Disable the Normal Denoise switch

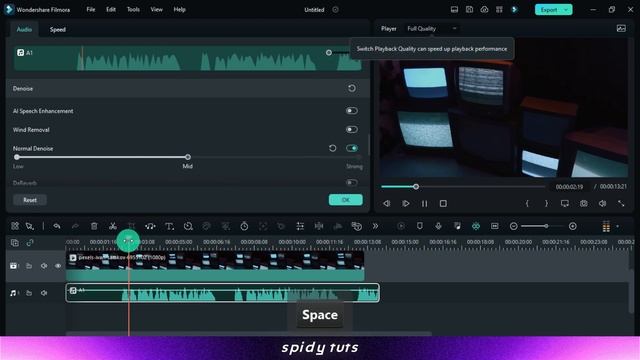(x=351, y=148)
